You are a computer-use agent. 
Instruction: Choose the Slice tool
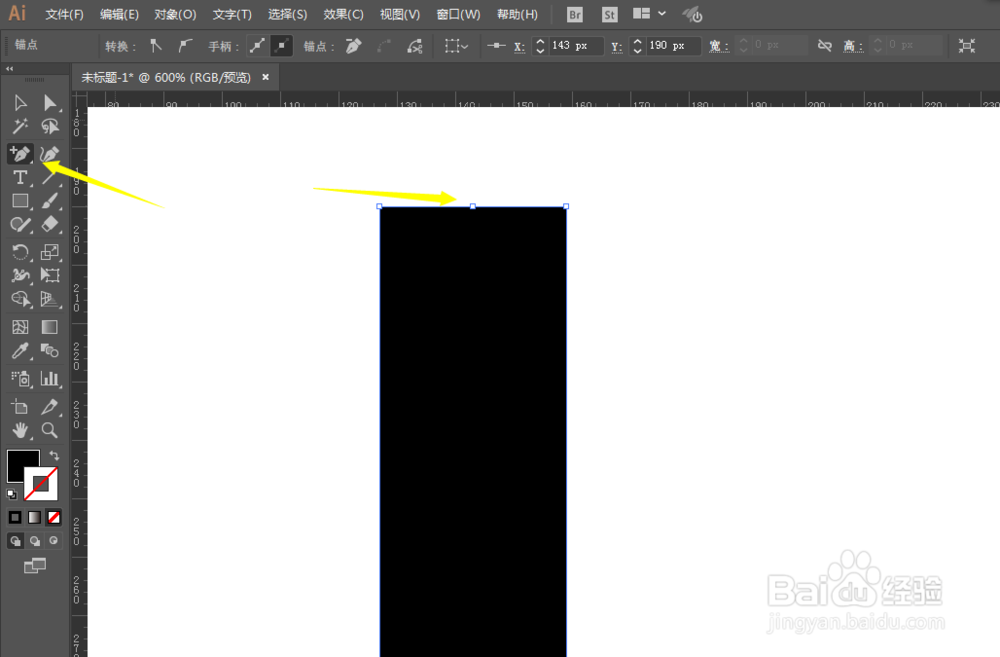pyautogui.click(x=50, y=406)
